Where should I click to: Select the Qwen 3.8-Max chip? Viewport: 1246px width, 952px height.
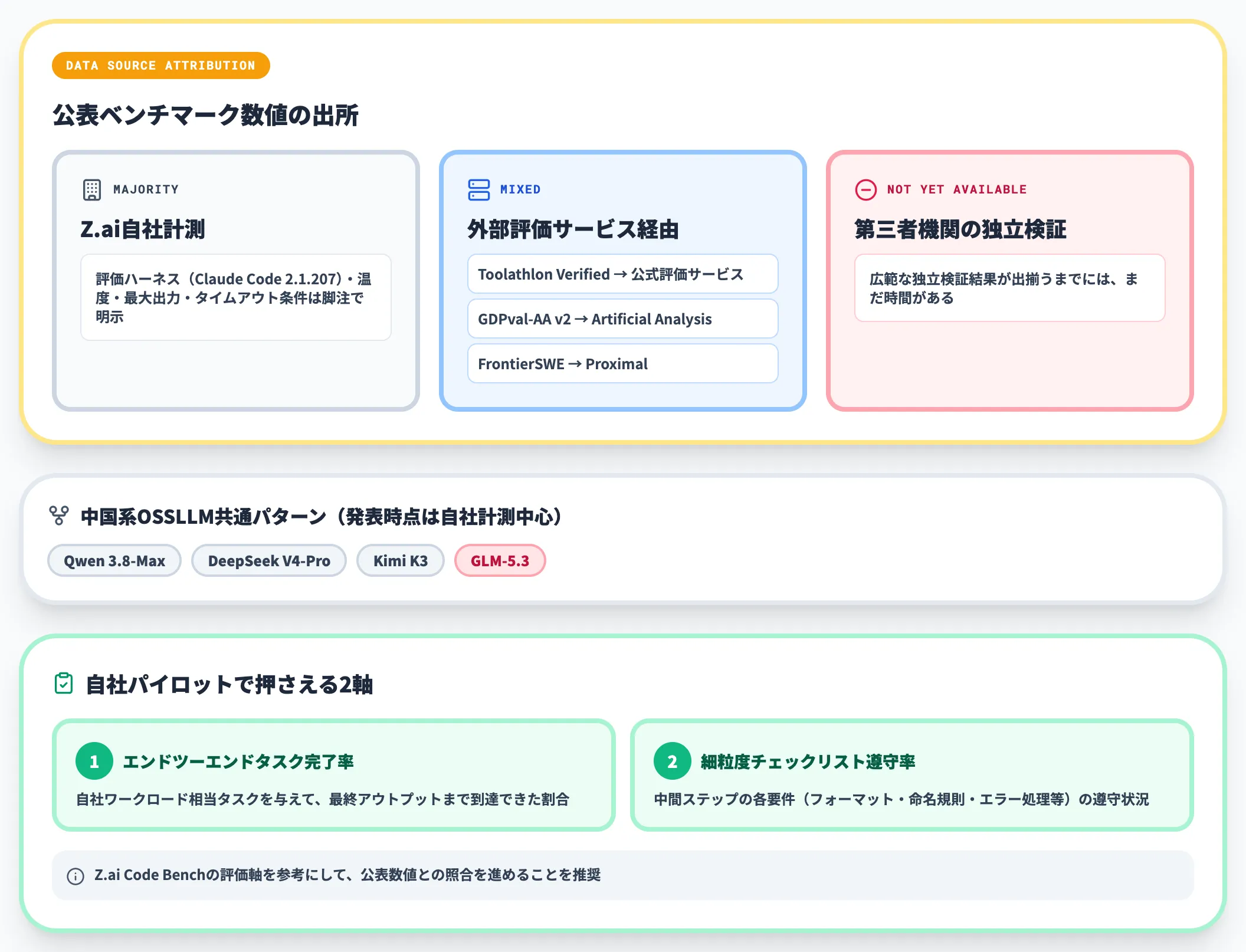[x=114, y=560]
